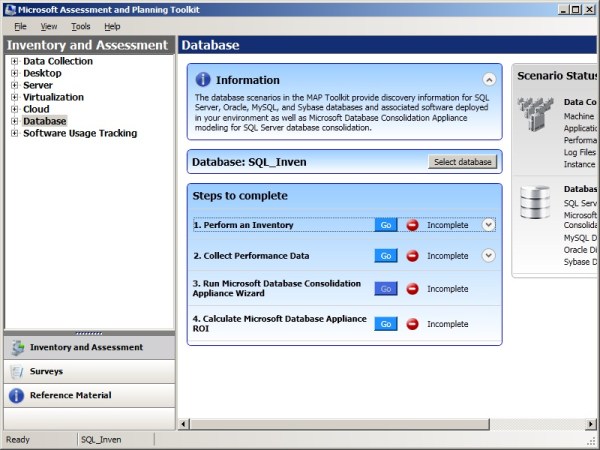Click Go for Calculate Microsoft Database Appliance ROI
This screenshot has height=450, width=600.
click(385, 324)
